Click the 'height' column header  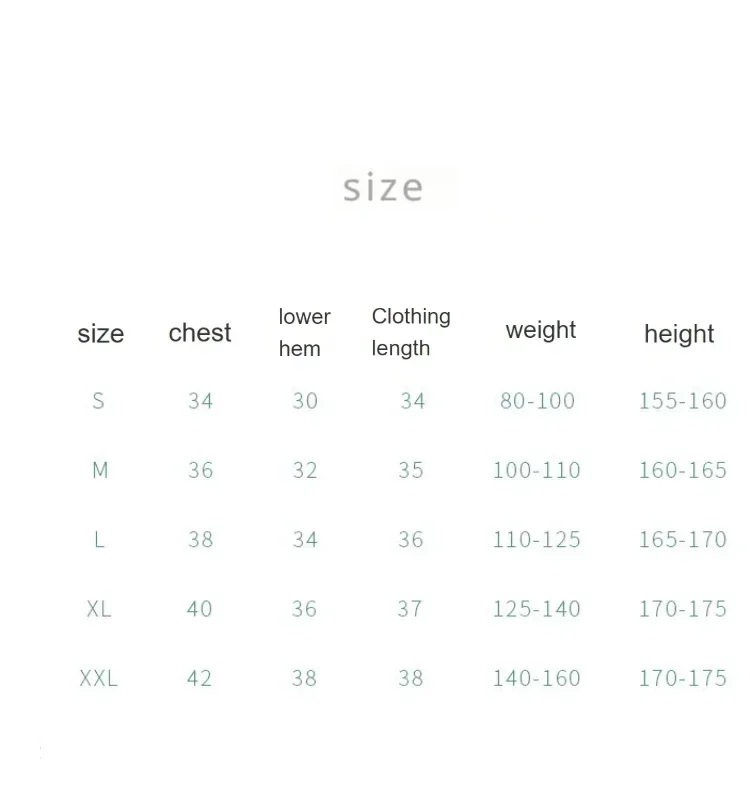pyautogui.click(x=679, y=335)
